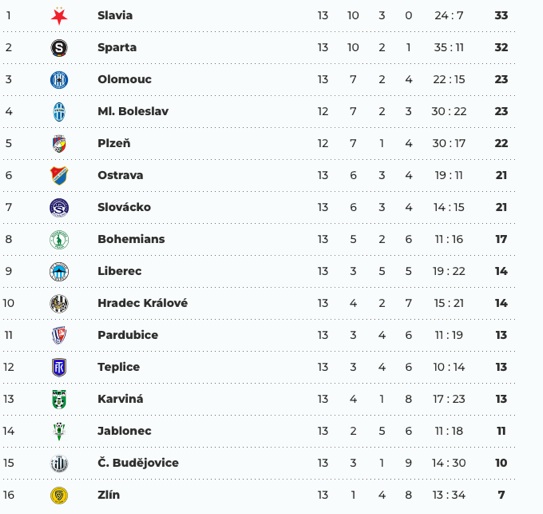Click the Liberec round crest

click(x=59, y=271)
